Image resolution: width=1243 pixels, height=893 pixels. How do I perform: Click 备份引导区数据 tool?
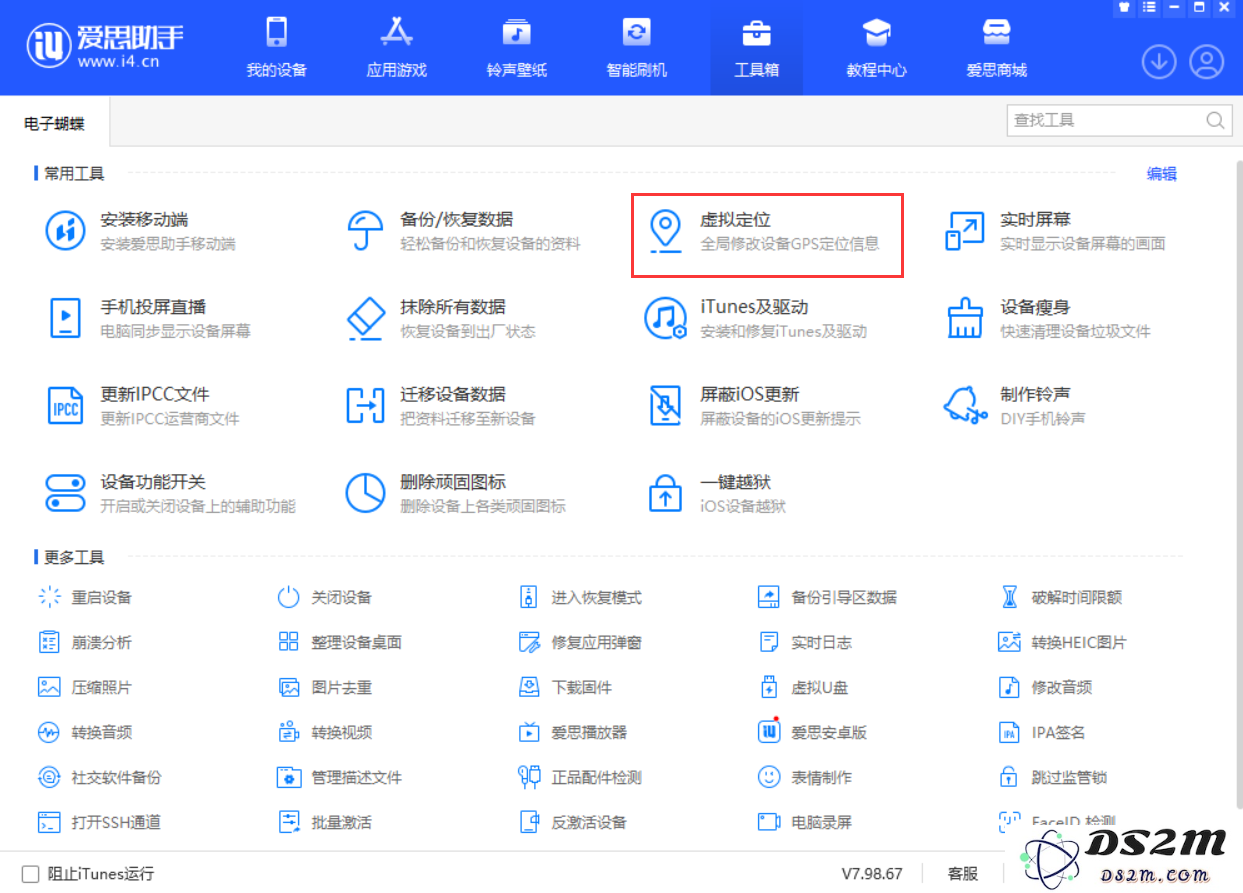(828, 597)
